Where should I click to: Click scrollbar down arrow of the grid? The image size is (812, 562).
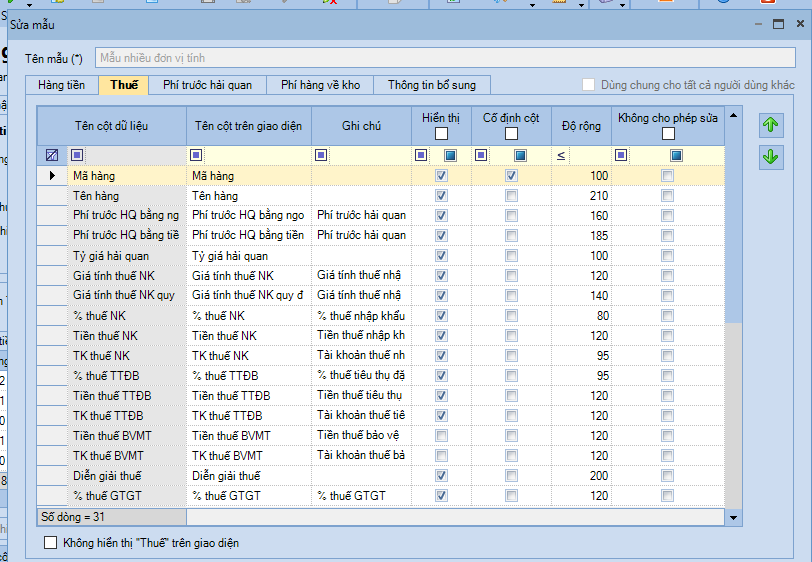pos(733,517)
